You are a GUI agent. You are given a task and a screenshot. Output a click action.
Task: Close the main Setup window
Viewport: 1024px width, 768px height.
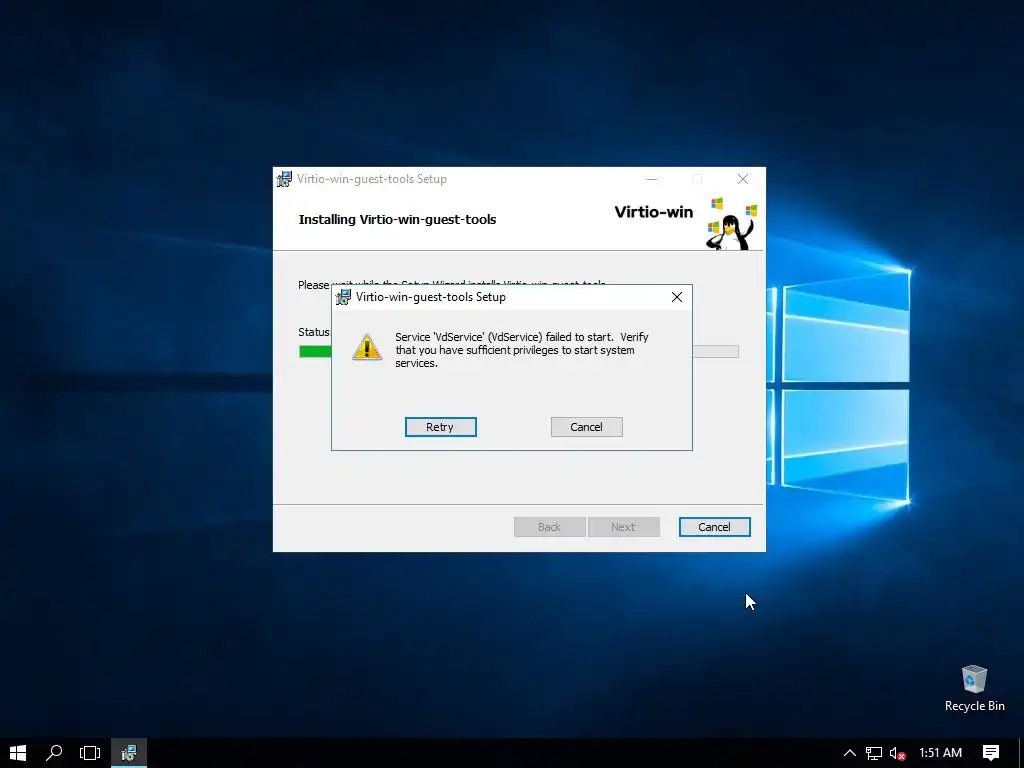[x=743, y=179]
